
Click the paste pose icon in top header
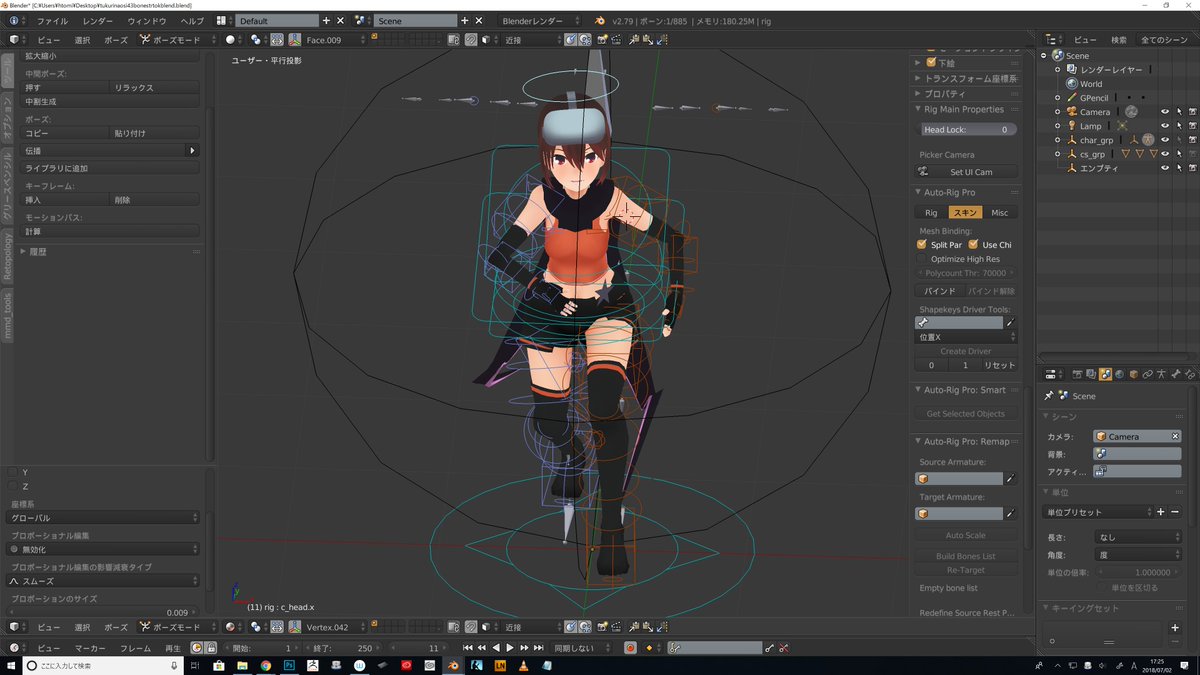[649, 40]
